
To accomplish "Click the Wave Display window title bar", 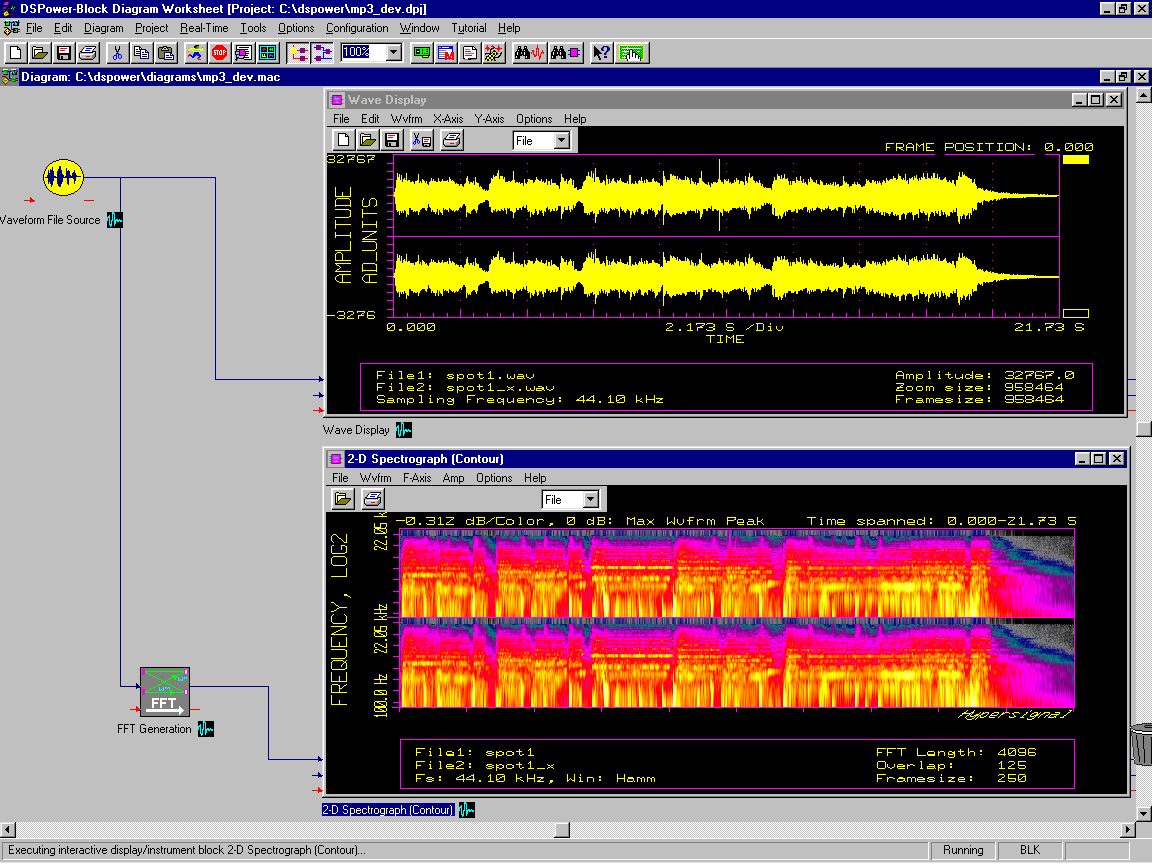I will [x=726, y=100].
